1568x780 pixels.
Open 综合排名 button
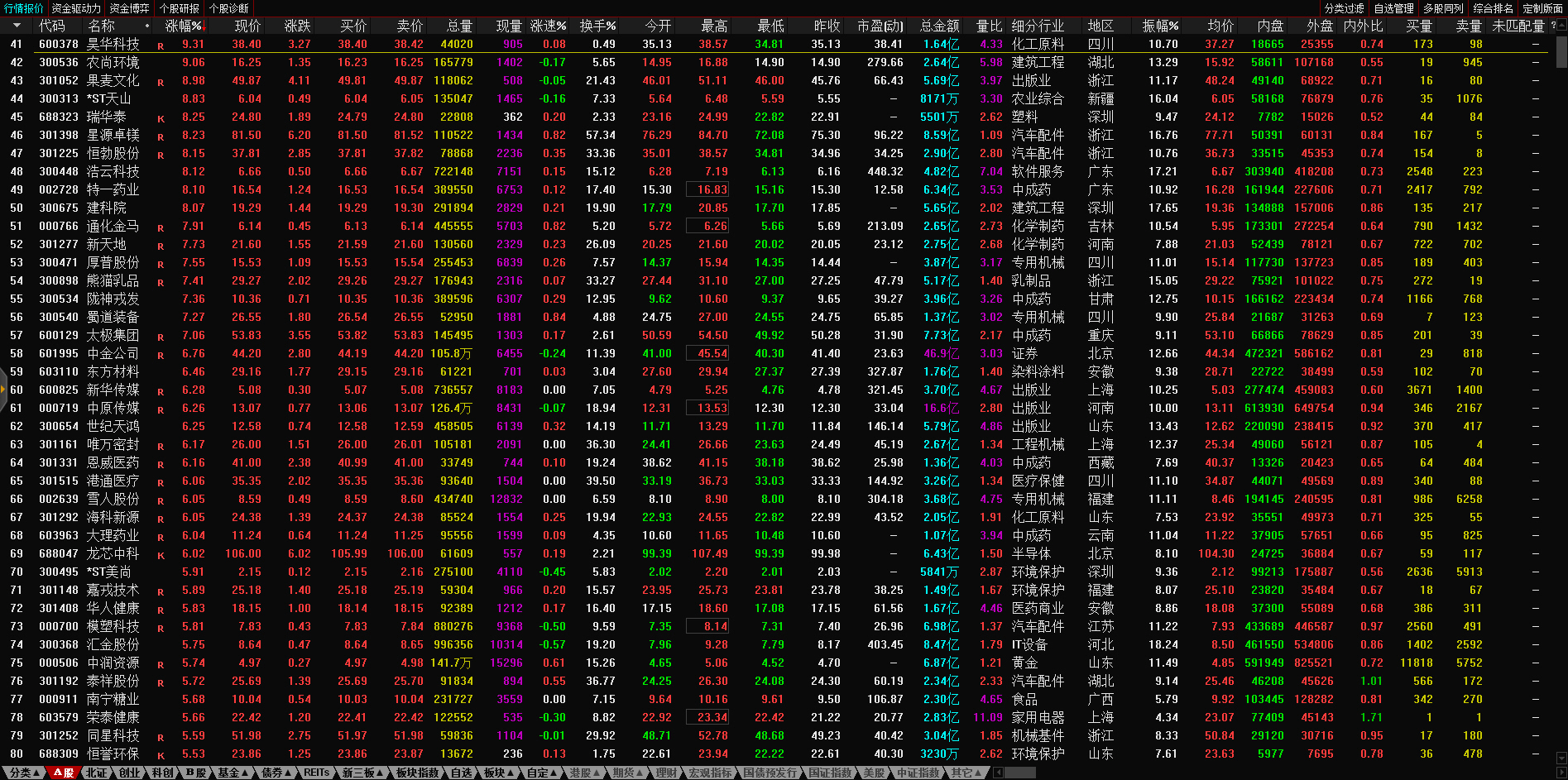[1494, 8]
